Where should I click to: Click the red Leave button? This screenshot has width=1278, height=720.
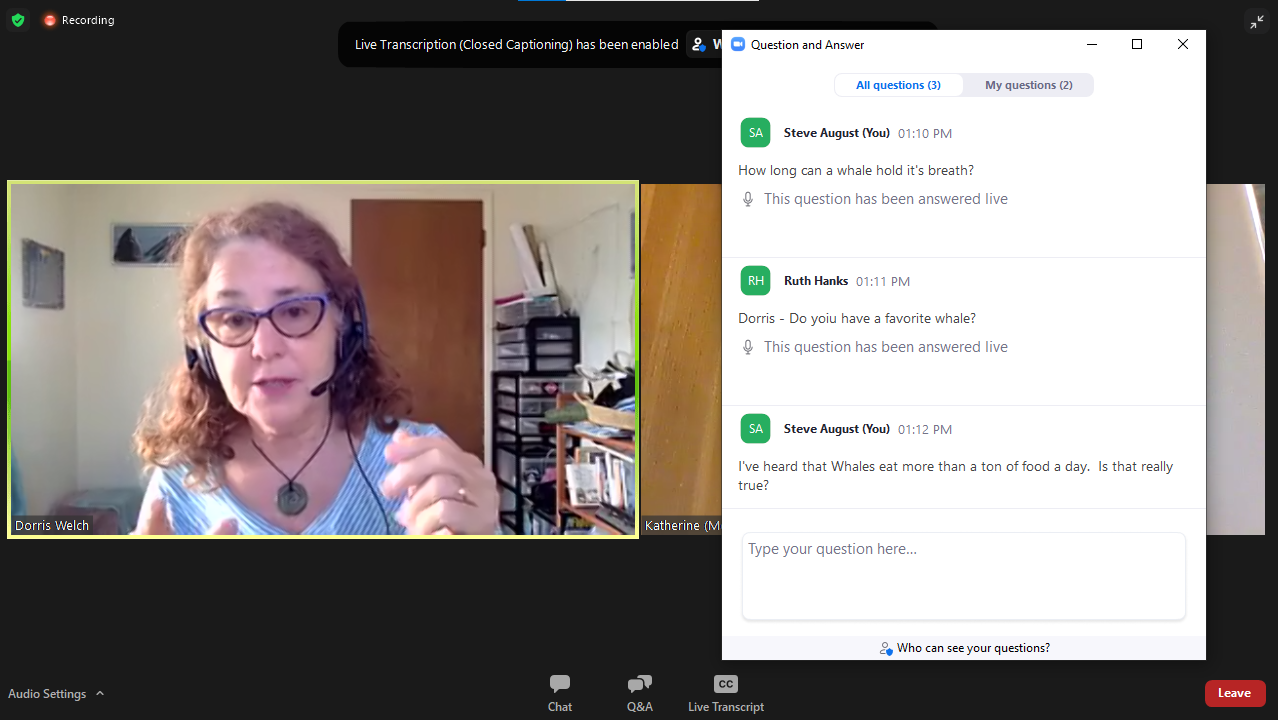(x=1234, y=693)
